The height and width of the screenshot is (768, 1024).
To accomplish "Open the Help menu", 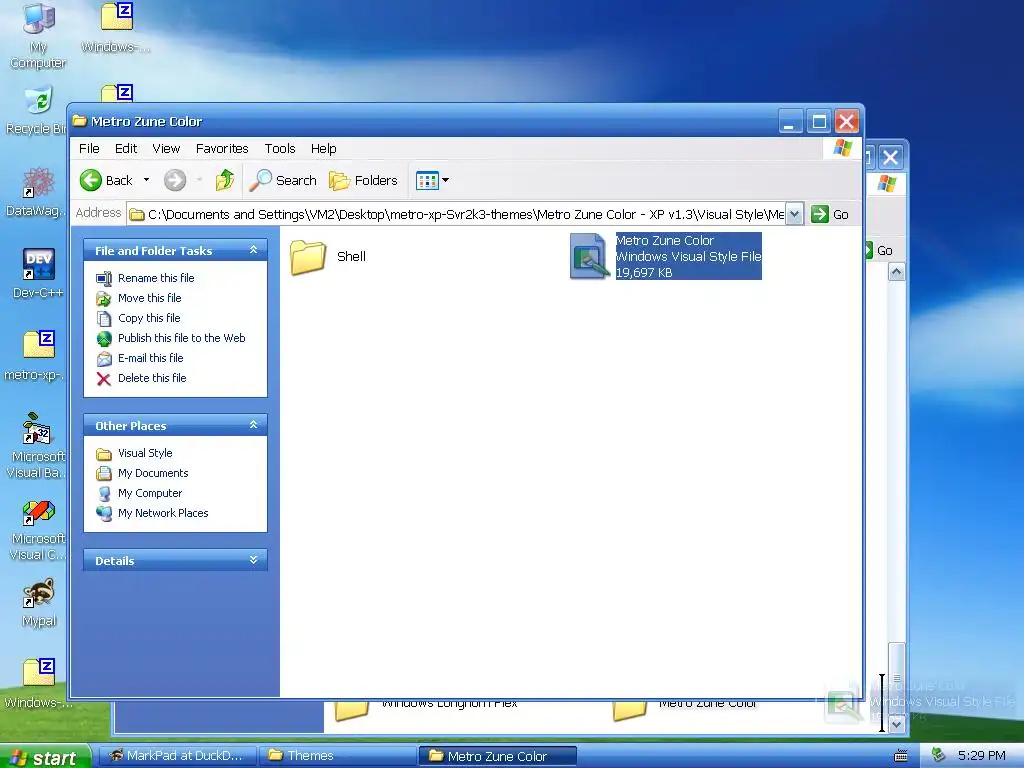I will pos(323,148).
